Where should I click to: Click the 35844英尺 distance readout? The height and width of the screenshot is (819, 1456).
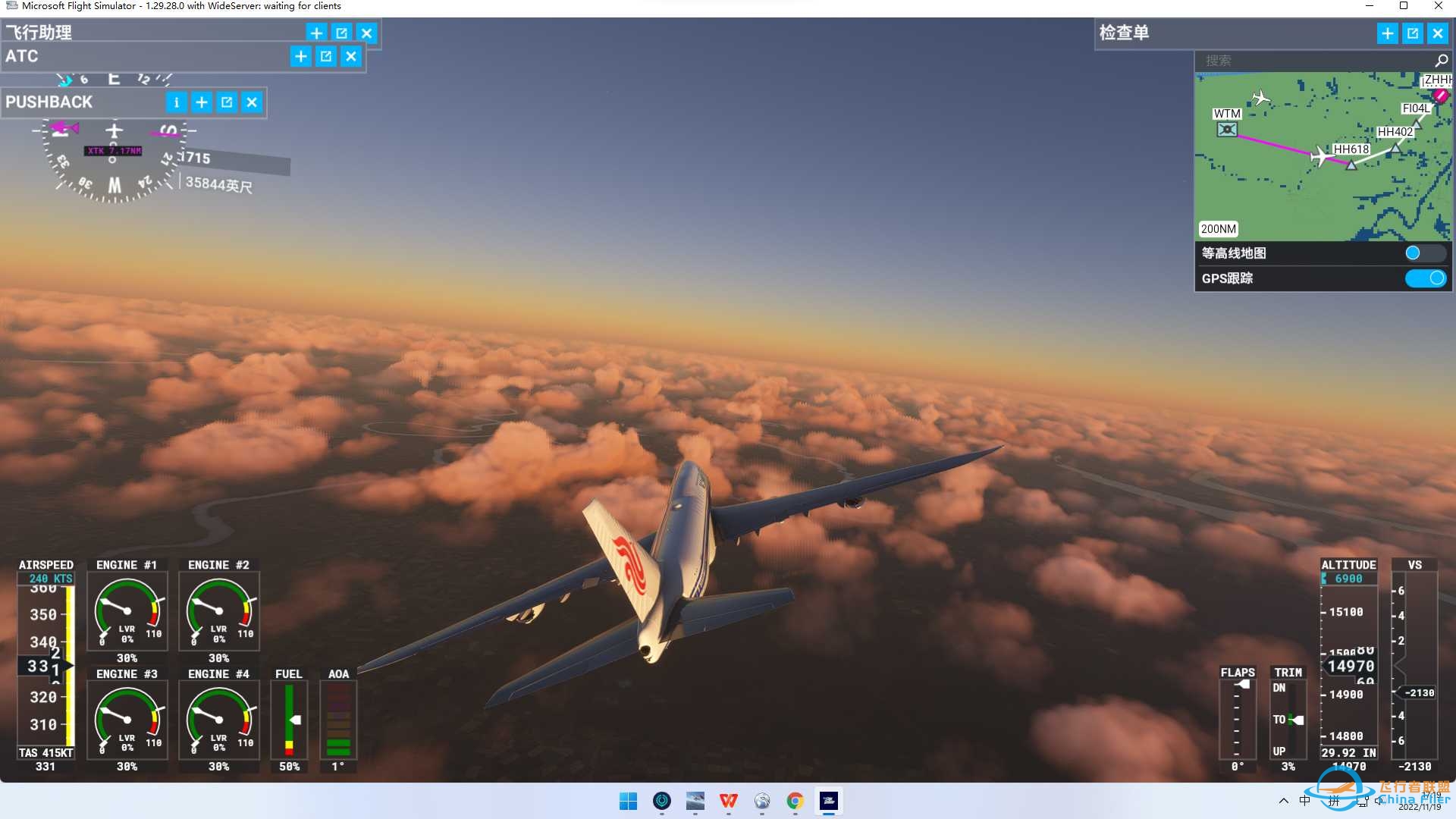218,184
